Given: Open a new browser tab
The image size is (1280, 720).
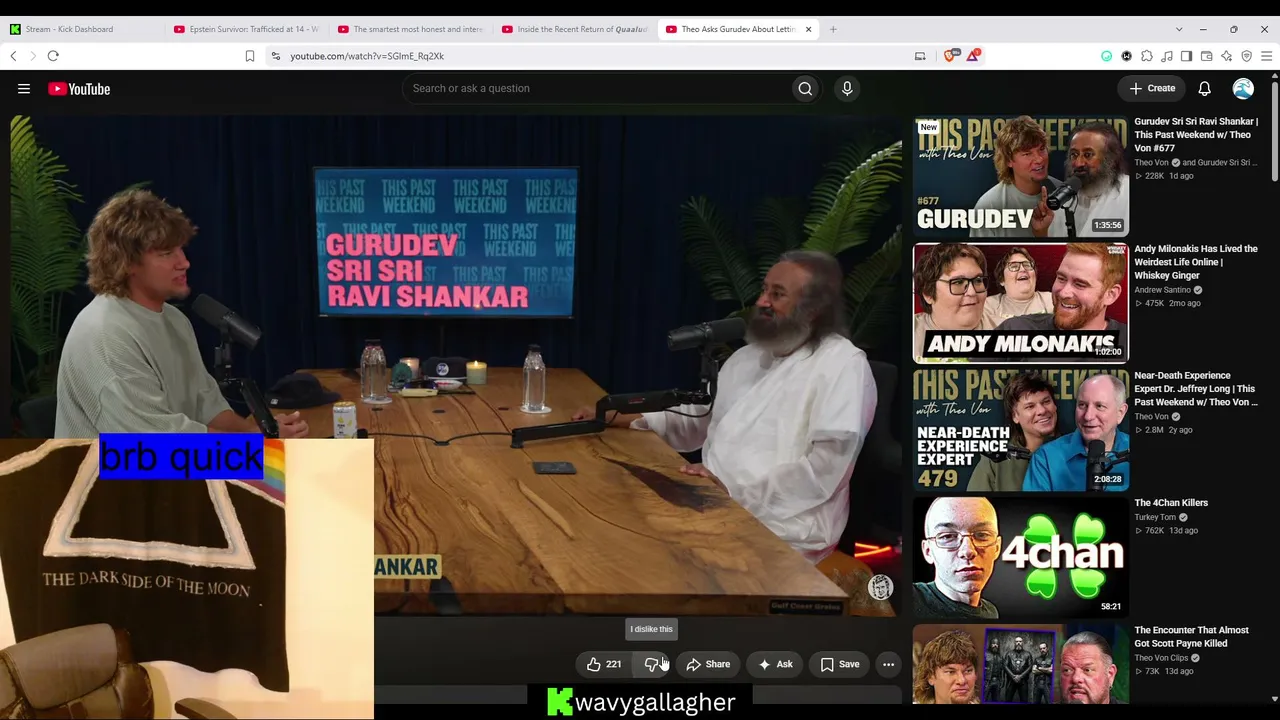Looking at the screenshot, I should tap(833, 29).
